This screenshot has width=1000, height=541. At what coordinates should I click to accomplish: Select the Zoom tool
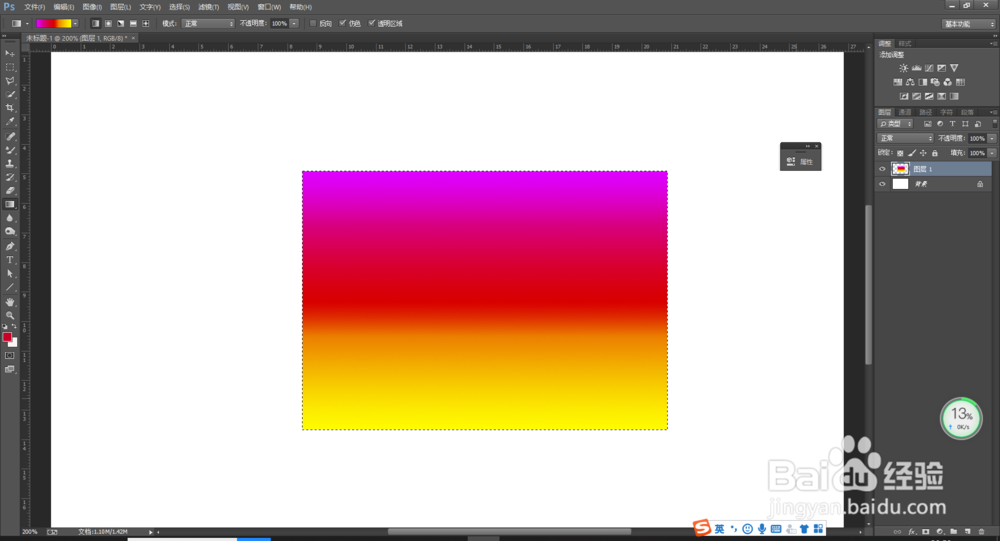click(x=10, y=315)
